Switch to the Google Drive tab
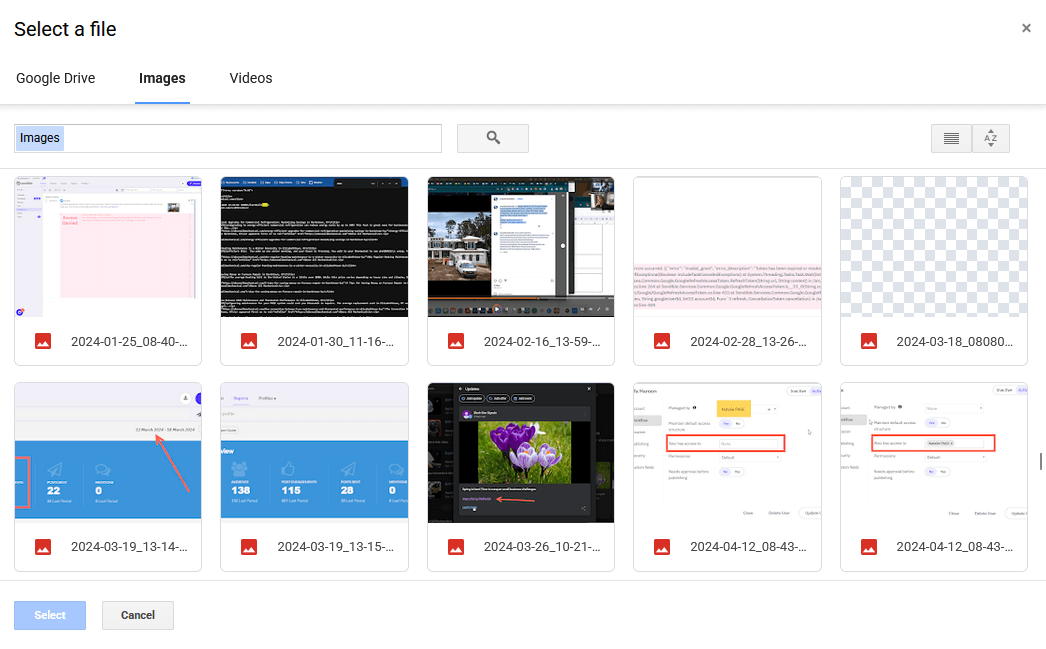This screenshot has width=1046, height=649. pos(55,78)
